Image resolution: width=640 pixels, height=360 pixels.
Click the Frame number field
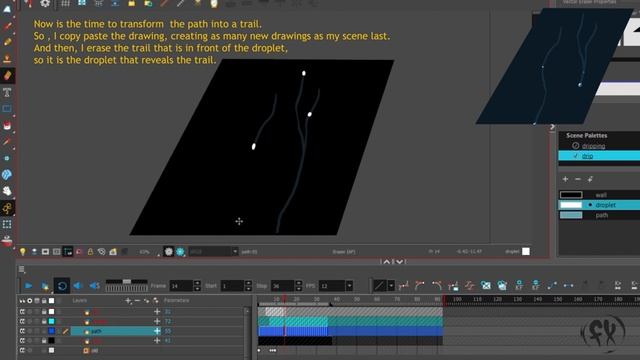point(181,286)
